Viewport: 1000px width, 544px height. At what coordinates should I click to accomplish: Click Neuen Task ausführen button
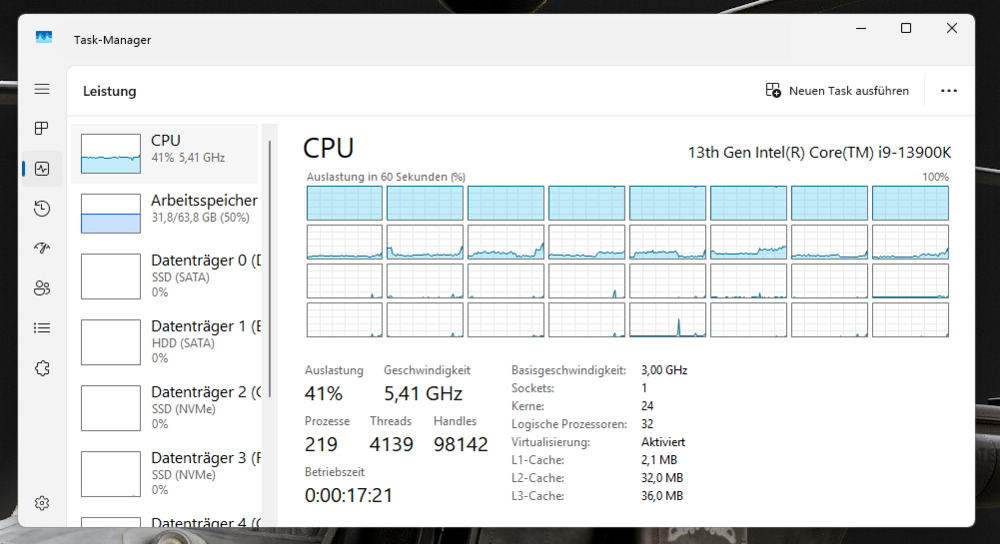coord(837,91)
